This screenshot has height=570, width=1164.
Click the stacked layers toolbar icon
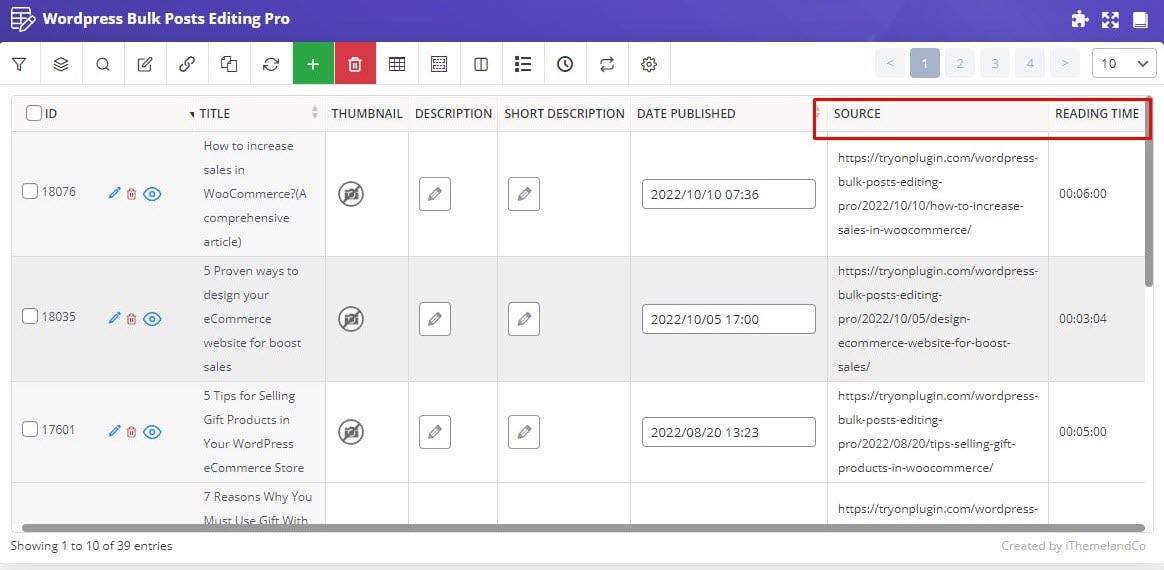pos(61,64)
